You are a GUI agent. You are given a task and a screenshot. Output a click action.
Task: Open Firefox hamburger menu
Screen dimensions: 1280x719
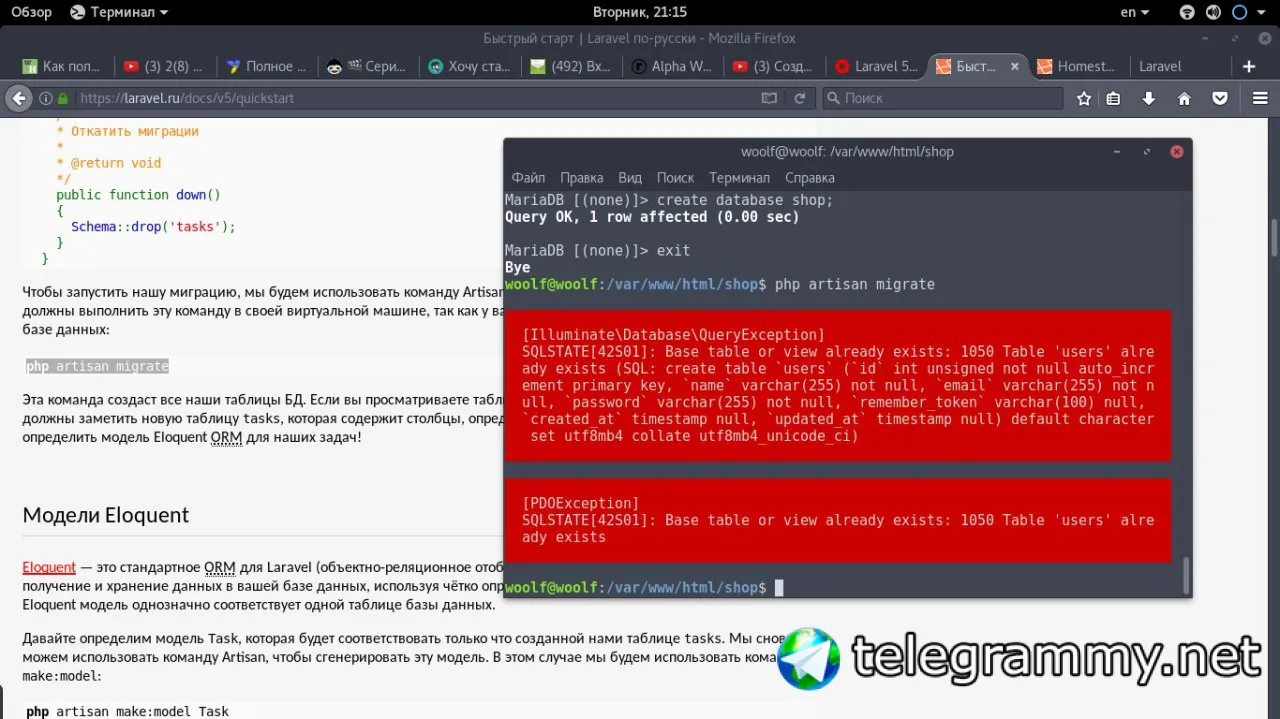1260,98
